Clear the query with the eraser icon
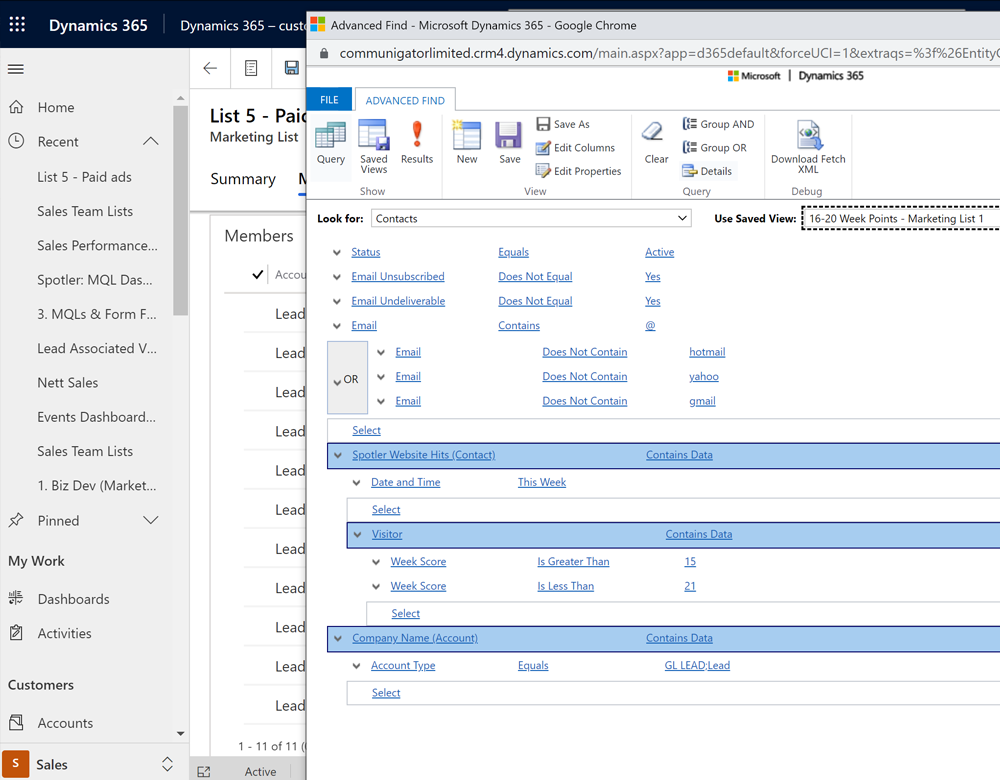This screenshot has height=780, width=1000. point(656,143)
